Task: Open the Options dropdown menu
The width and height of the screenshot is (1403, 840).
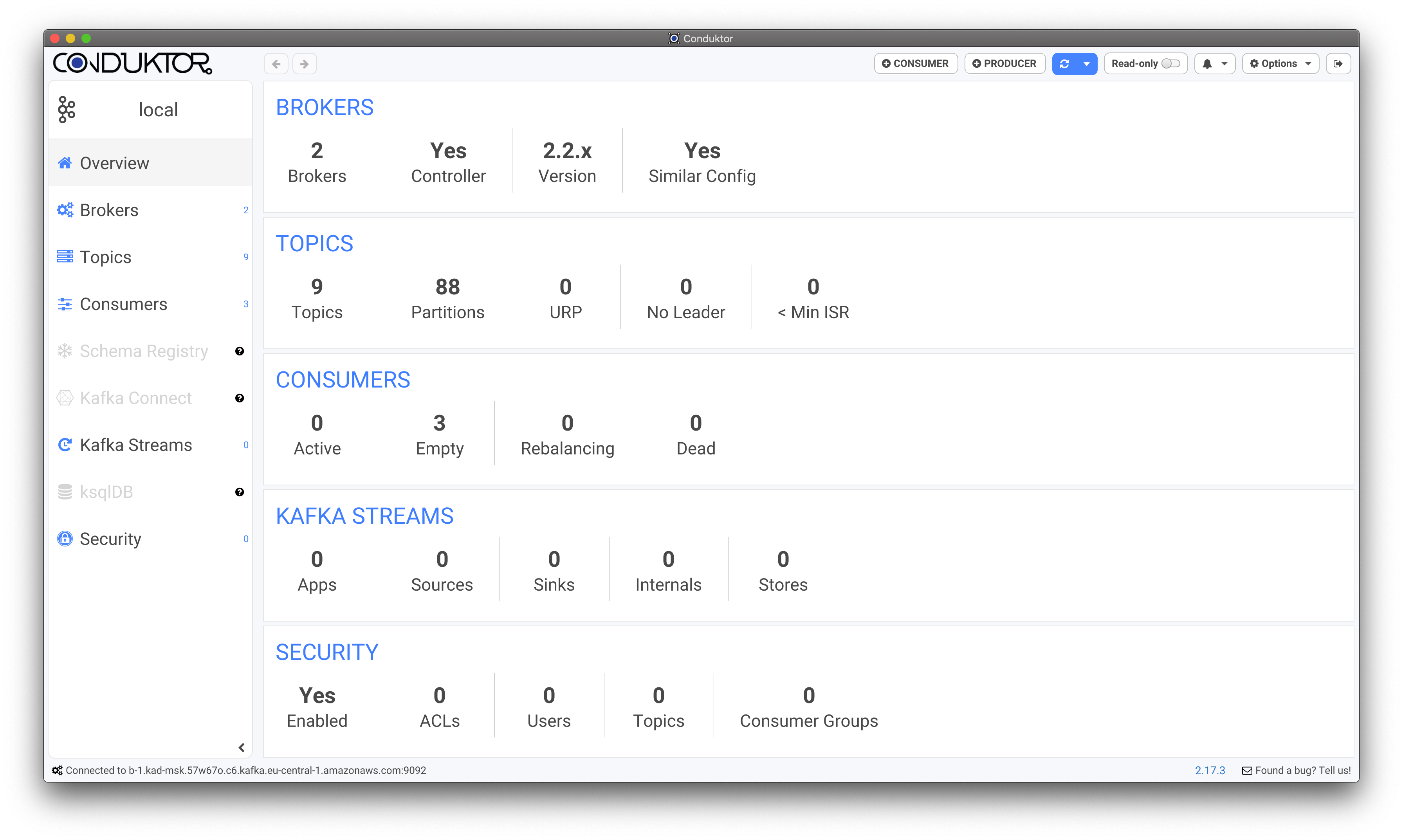Action: click(1280, 64)
